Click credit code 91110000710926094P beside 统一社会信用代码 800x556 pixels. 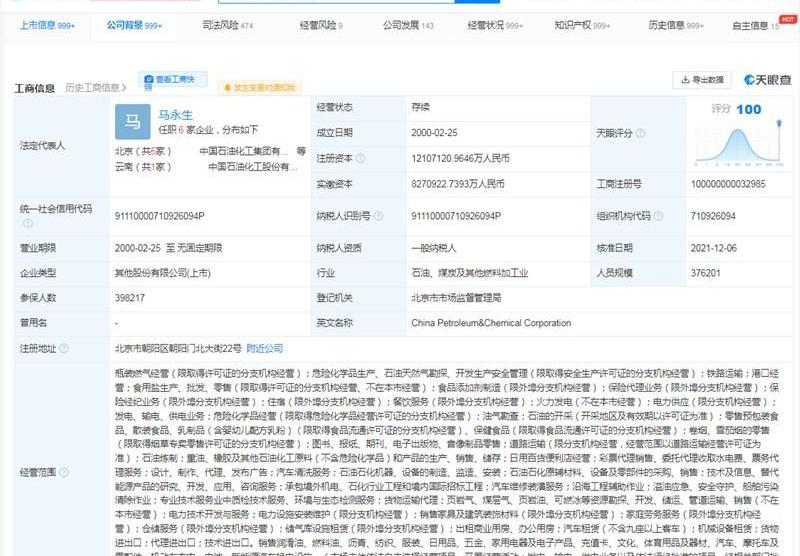[160, 216]
